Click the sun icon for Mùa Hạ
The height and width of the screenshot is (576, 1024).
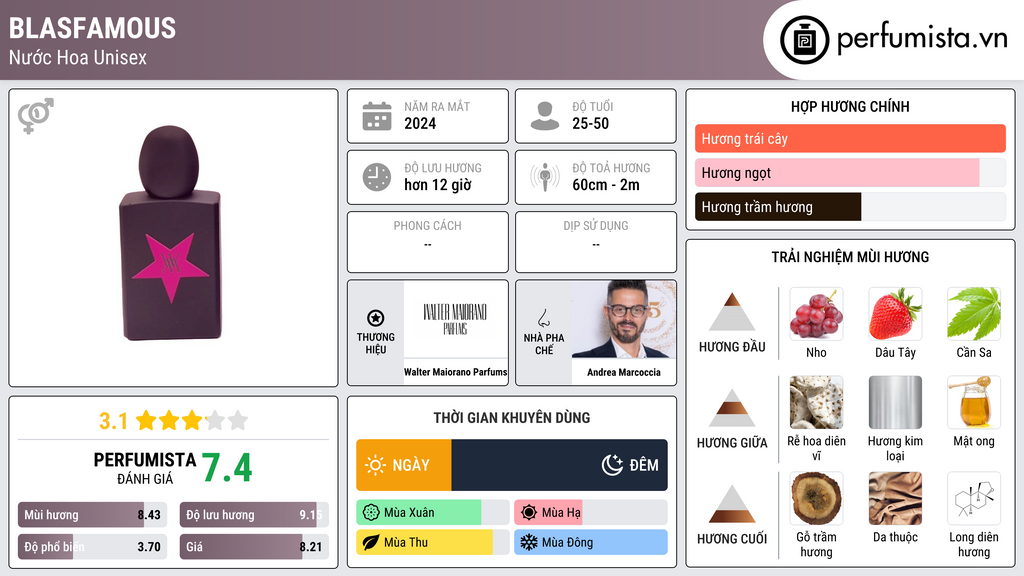[x=529, y=513]
